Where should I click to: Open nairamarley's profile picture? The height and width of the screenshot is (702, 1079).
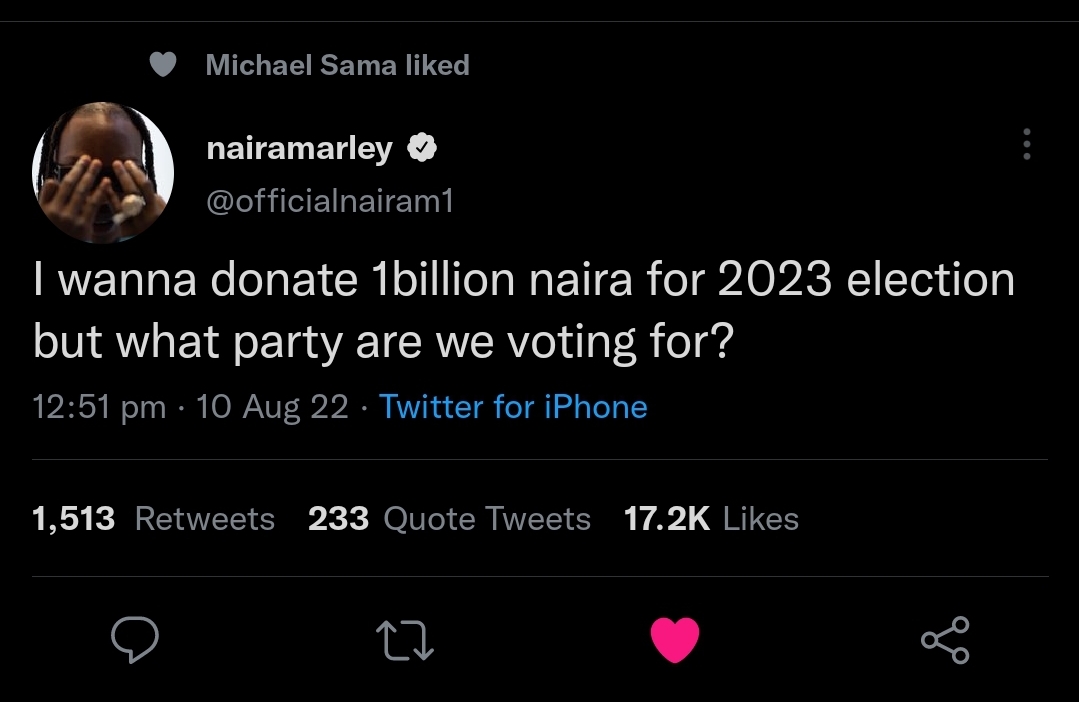[103, 173]
